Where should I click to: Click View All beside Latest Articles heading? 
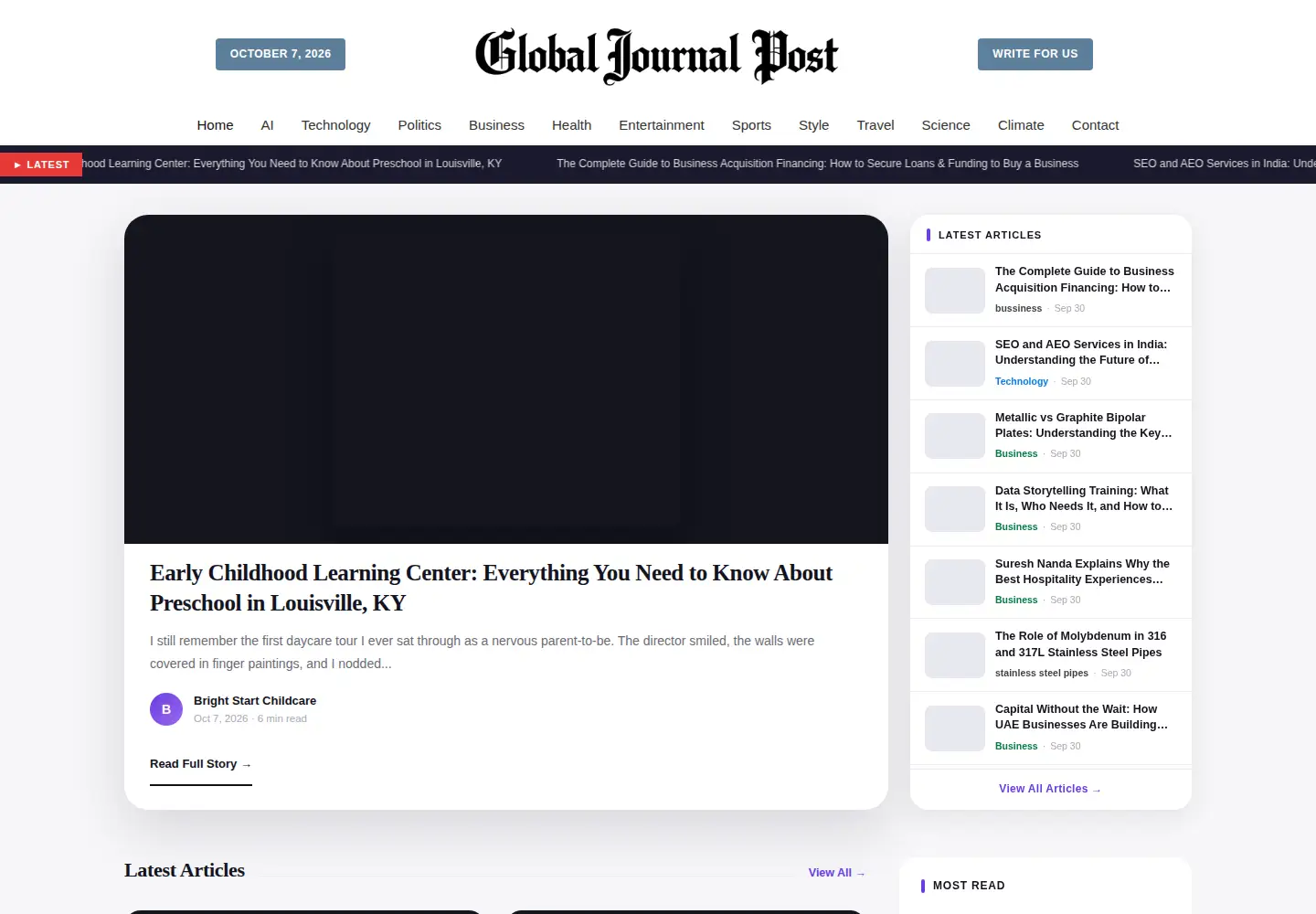[837, 873]
